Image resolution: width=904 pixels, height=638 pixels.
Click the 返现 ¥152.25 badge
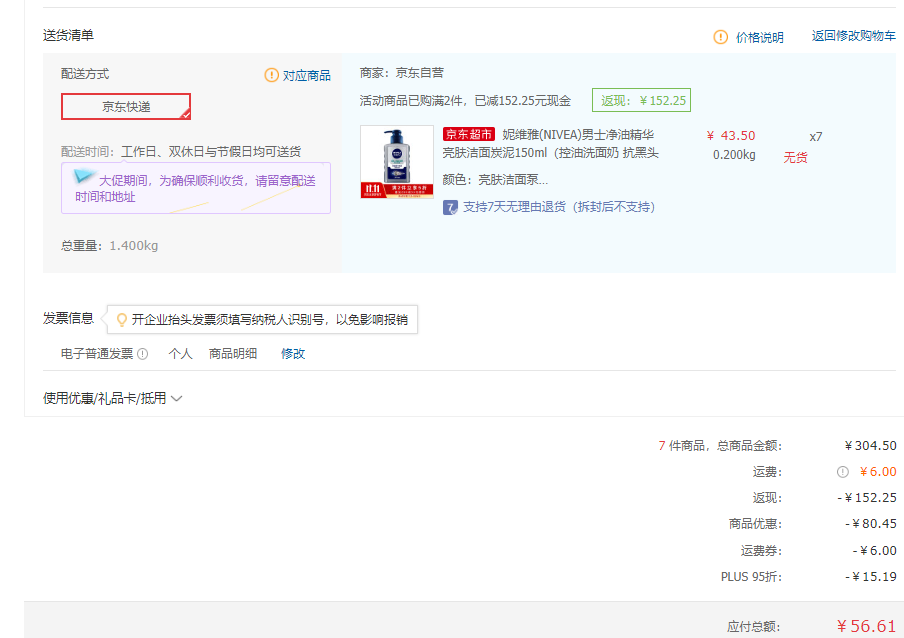click(x=641, y=100)
